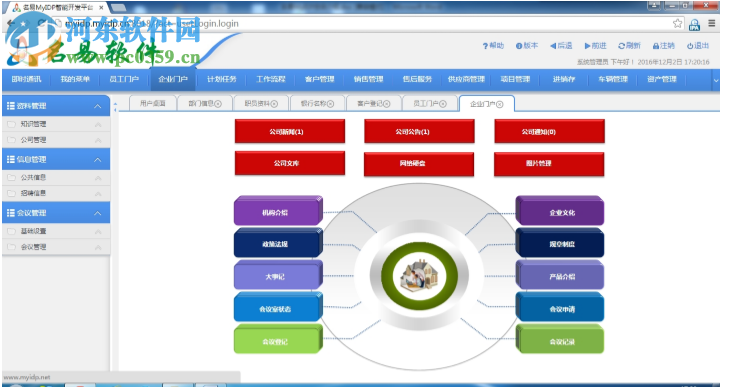Click the 产品介绍 block
This screenshot has height=391, width=729.
click(560, 276)
